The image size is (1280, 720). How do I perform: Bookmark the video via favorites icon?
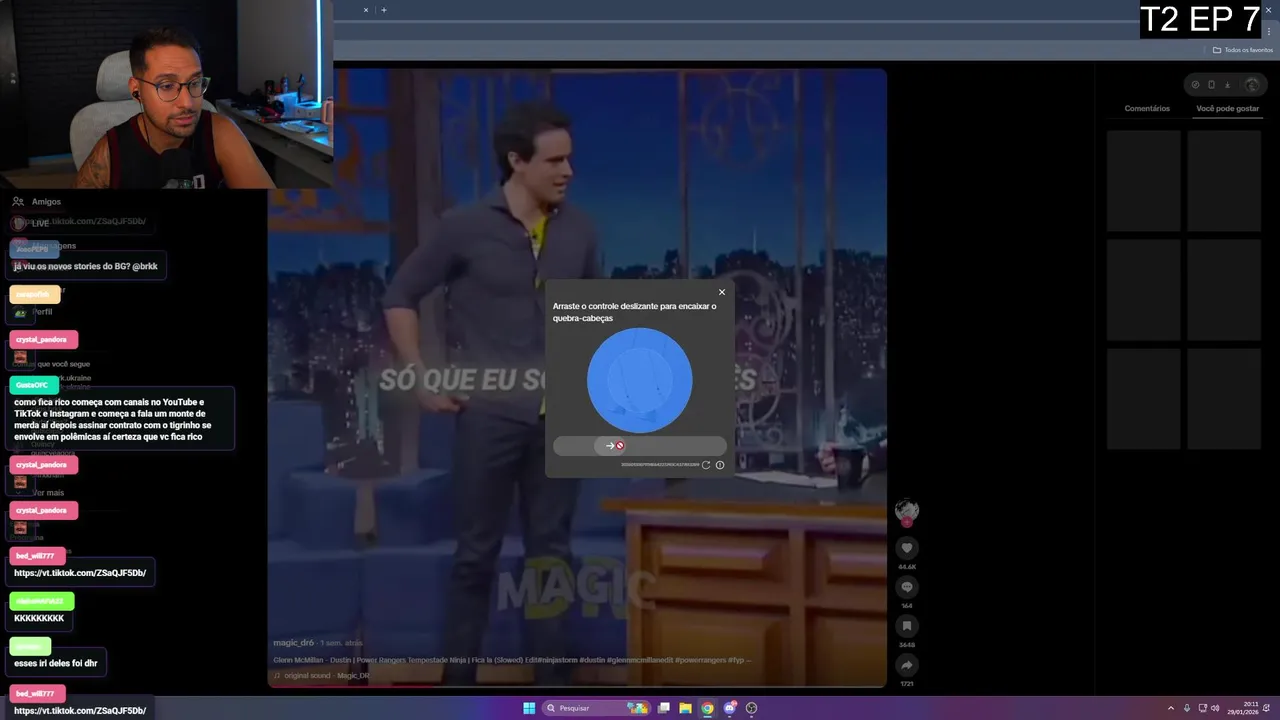pyautogui.click(x=907, y=626)
